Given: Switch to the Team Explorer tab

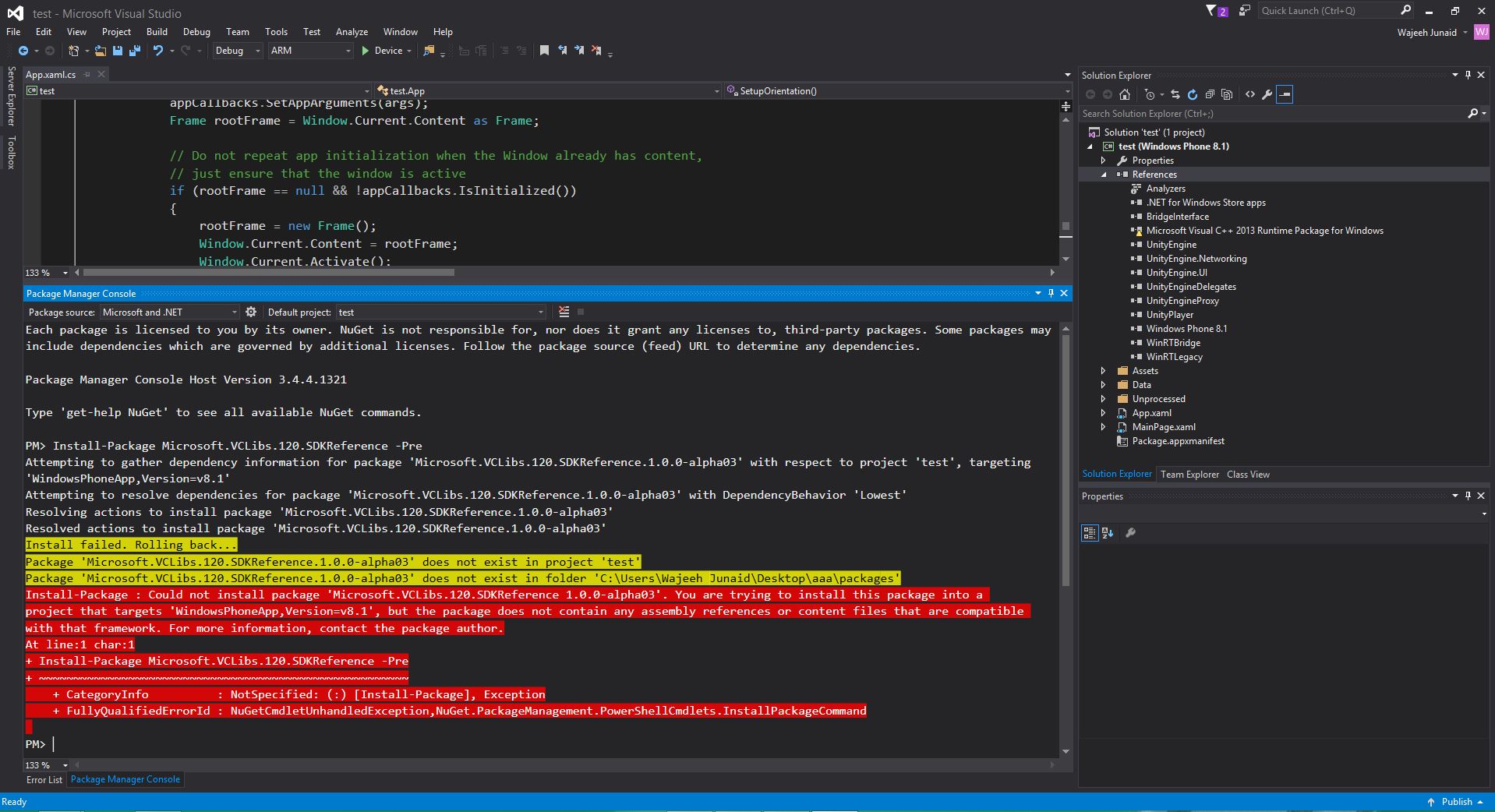Looking at the screenshot, I should point(1189,475).
